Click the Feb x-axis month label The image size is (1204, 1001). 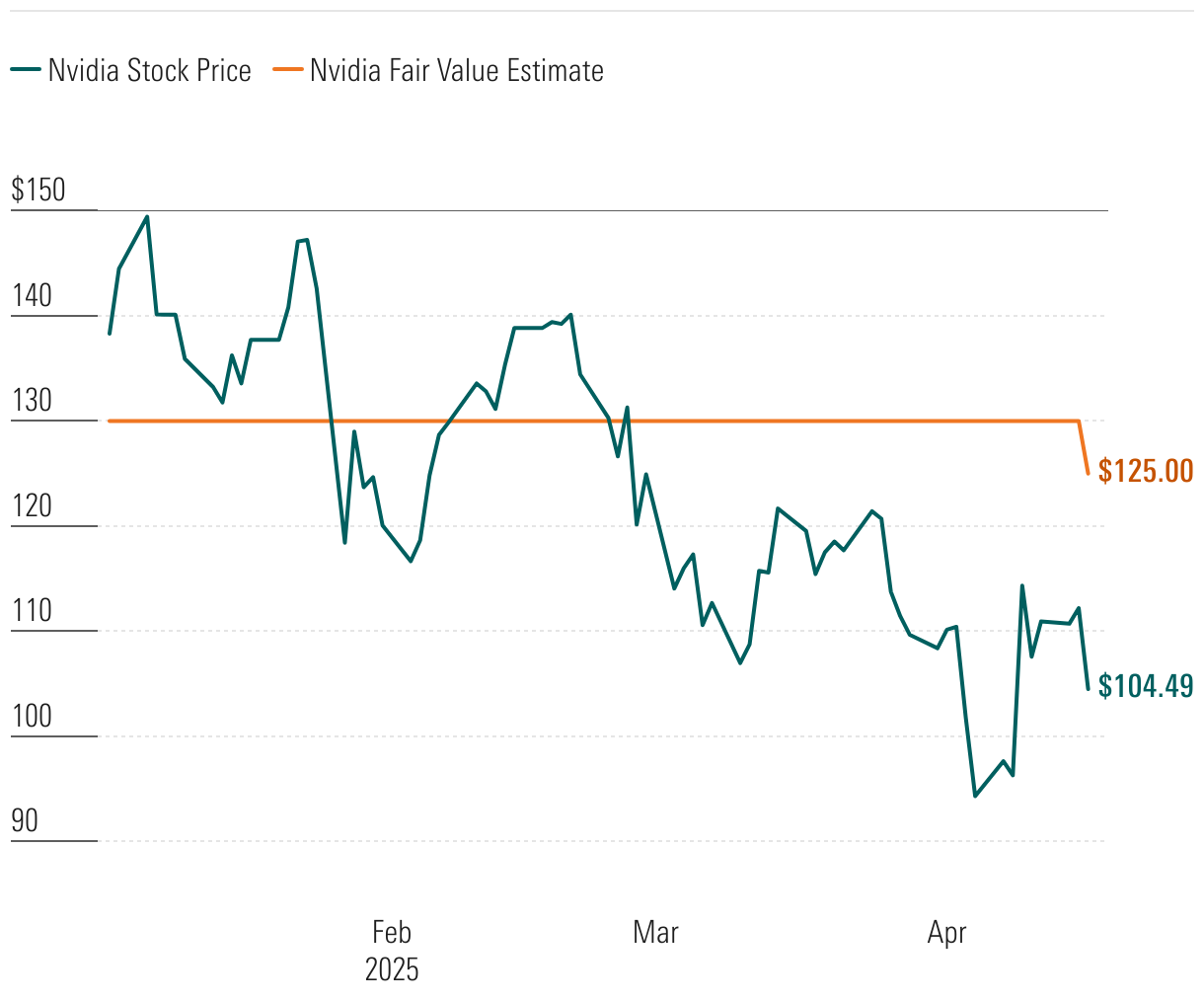coord(392,932)
